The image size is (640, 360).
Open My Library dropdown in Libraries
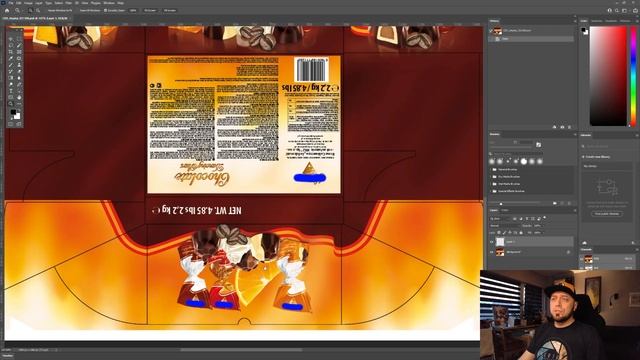pos(607,166)
